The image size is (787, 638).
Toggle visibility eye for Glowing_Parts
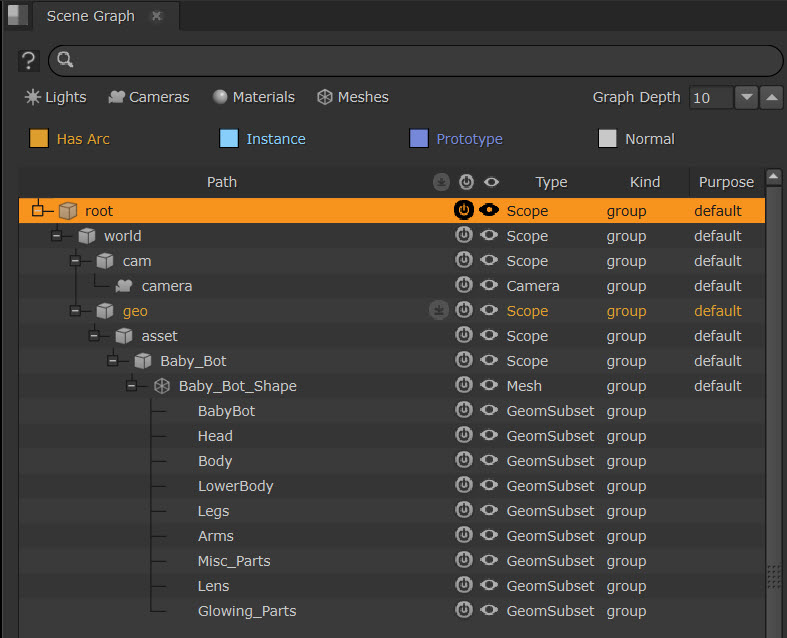click(489, 611)
